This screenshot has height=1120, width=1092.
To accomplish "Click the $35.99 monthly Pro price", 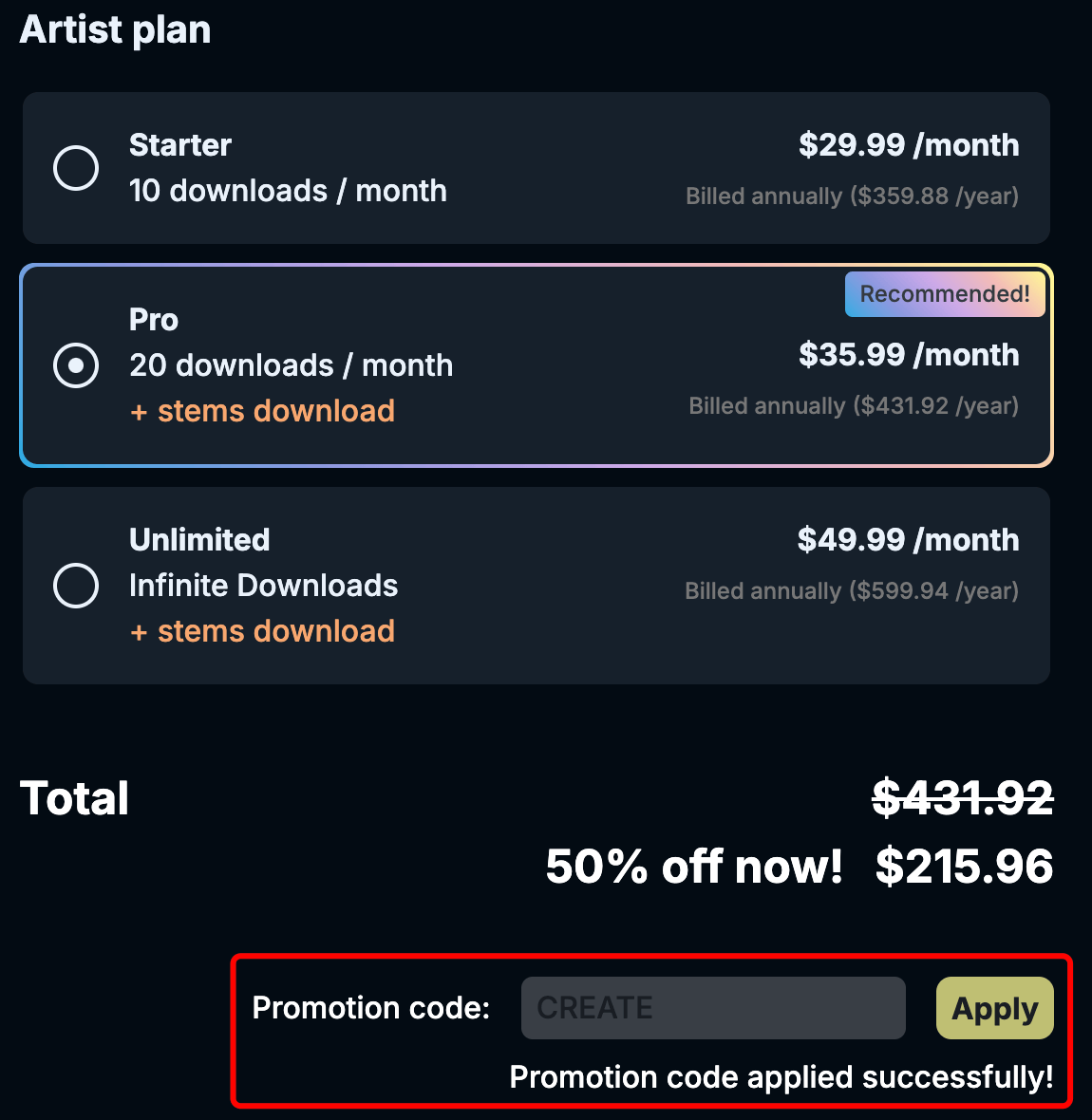I will 909,355.
